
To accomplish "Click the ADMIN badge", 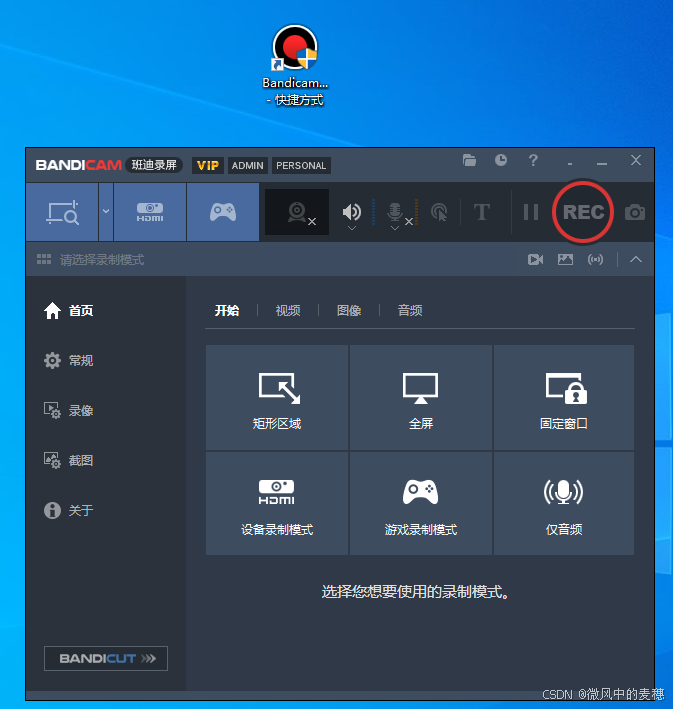I will [x=247, y=165].
